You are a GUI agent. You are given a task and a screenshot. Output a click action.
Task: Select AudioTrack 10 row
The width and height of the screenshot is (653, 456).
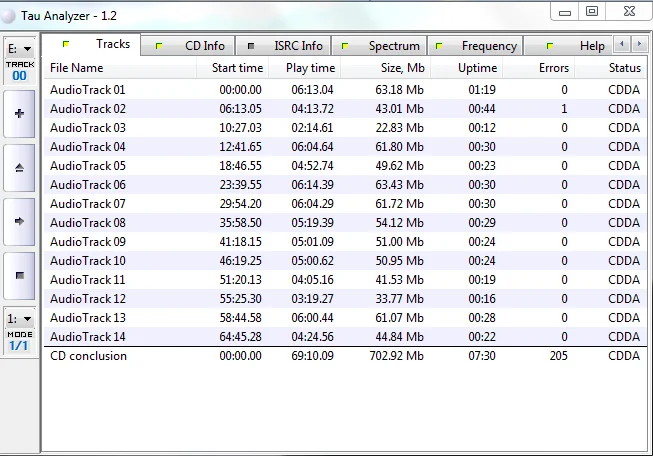tap(345, 261)
